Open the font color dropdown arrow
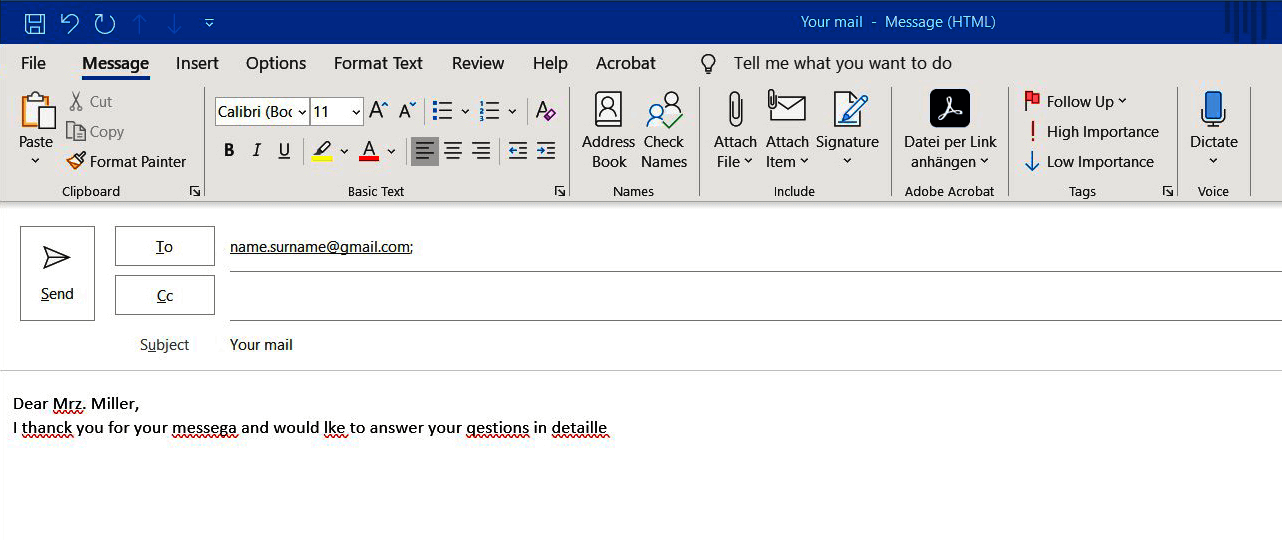The width and height of the screenshot is (1282, 540). click(391, 151)
